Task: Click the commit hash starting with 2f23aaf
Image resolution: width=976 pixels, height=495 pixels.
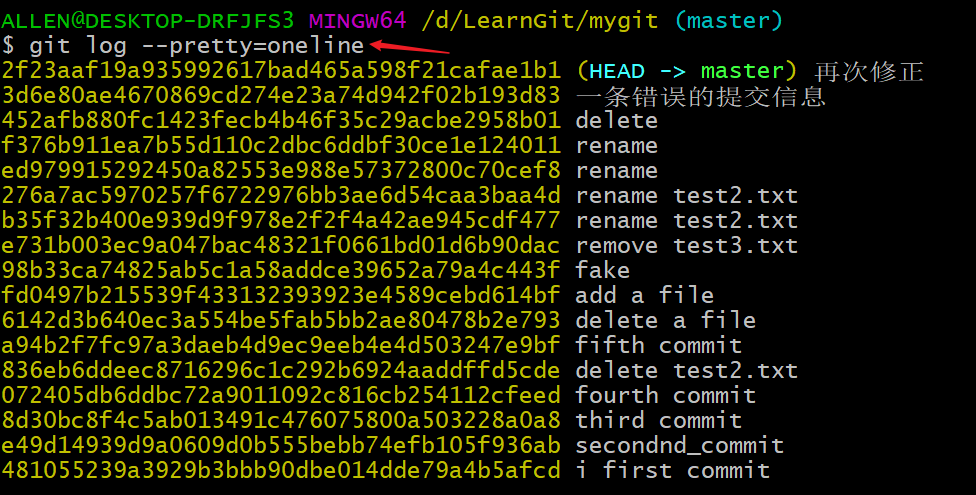Action: (x=281, y=71)
